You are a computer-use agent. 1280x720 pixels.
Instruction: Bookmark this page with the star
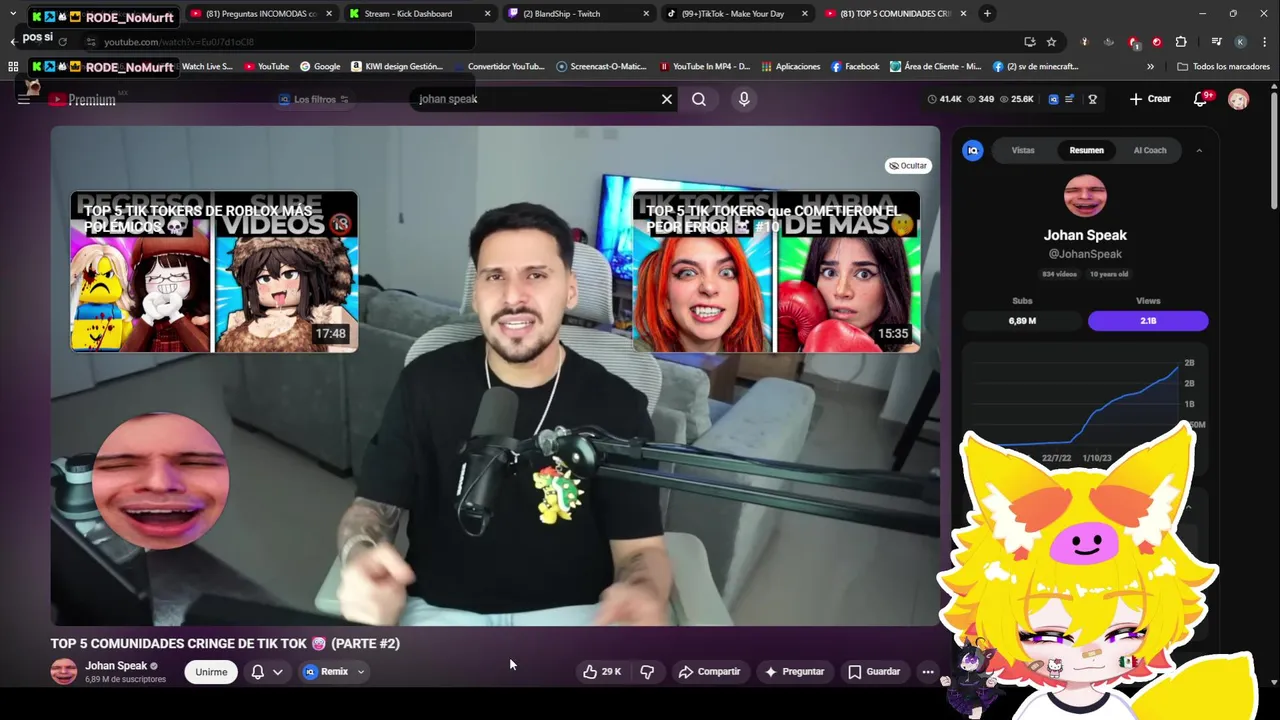1051,42
